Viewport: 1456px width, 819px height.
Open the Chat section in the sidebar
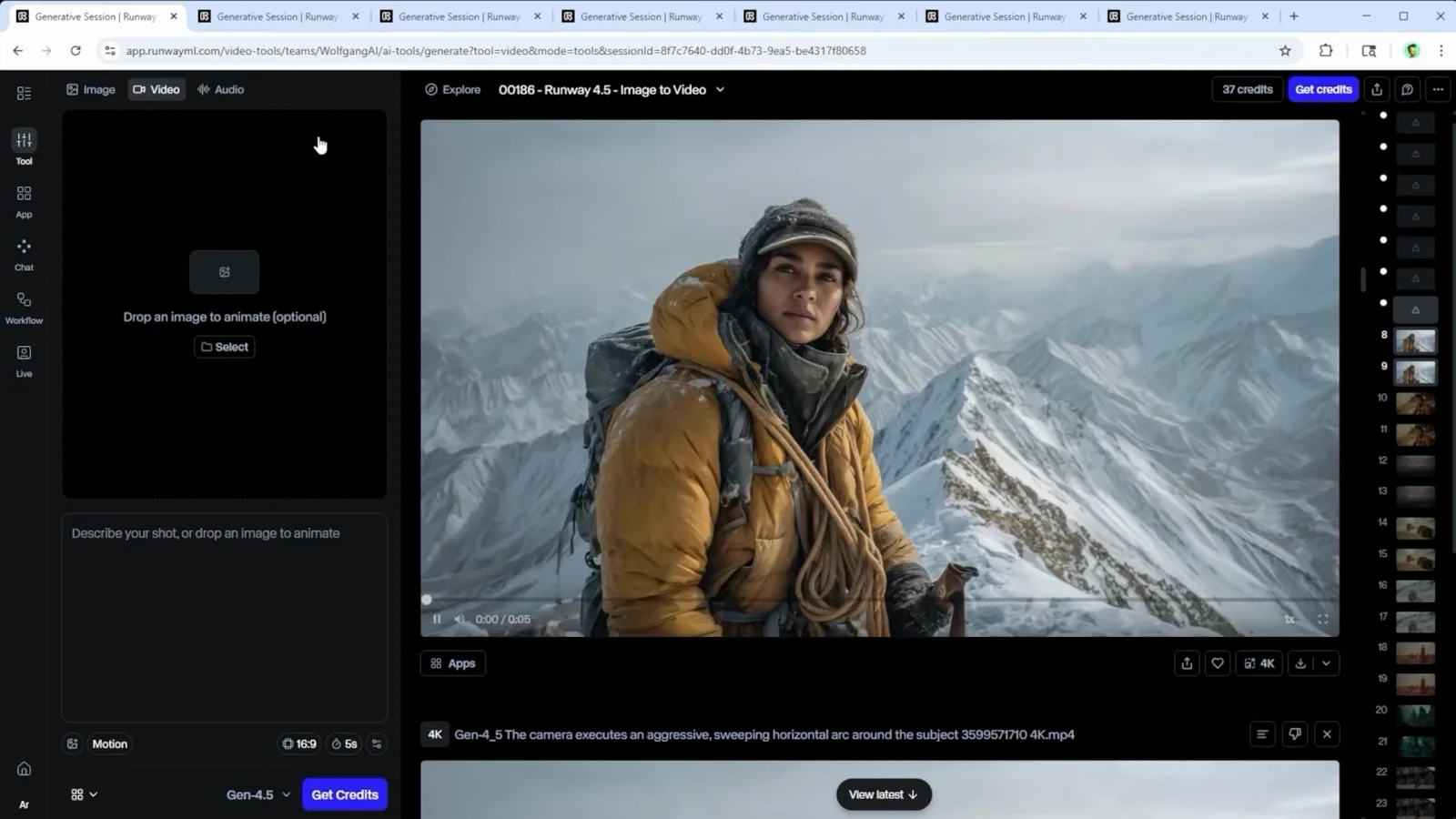pos(24,255)
